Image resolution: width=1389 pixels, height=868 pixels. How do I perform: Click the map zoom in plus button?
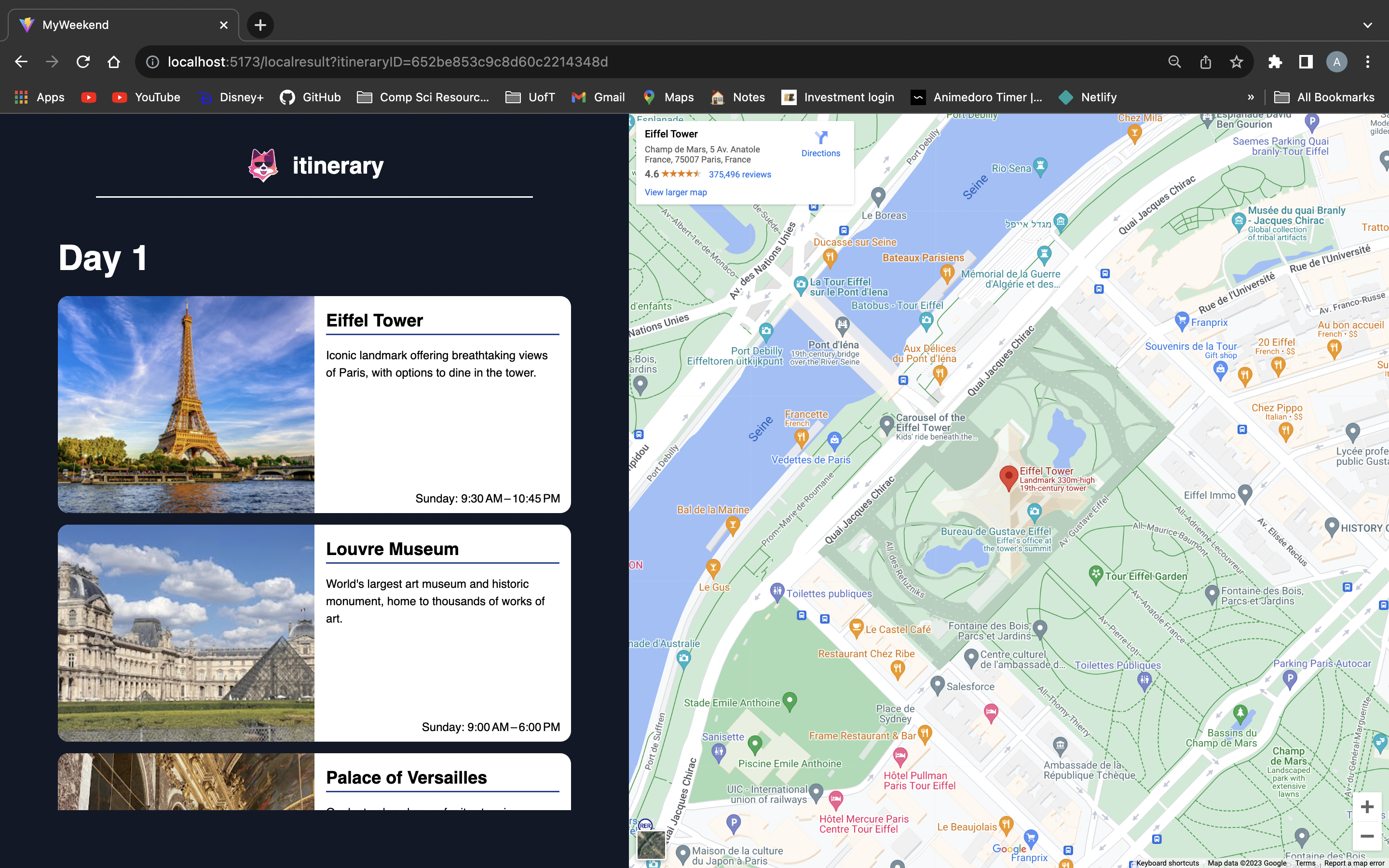[x=1367, y=807]
